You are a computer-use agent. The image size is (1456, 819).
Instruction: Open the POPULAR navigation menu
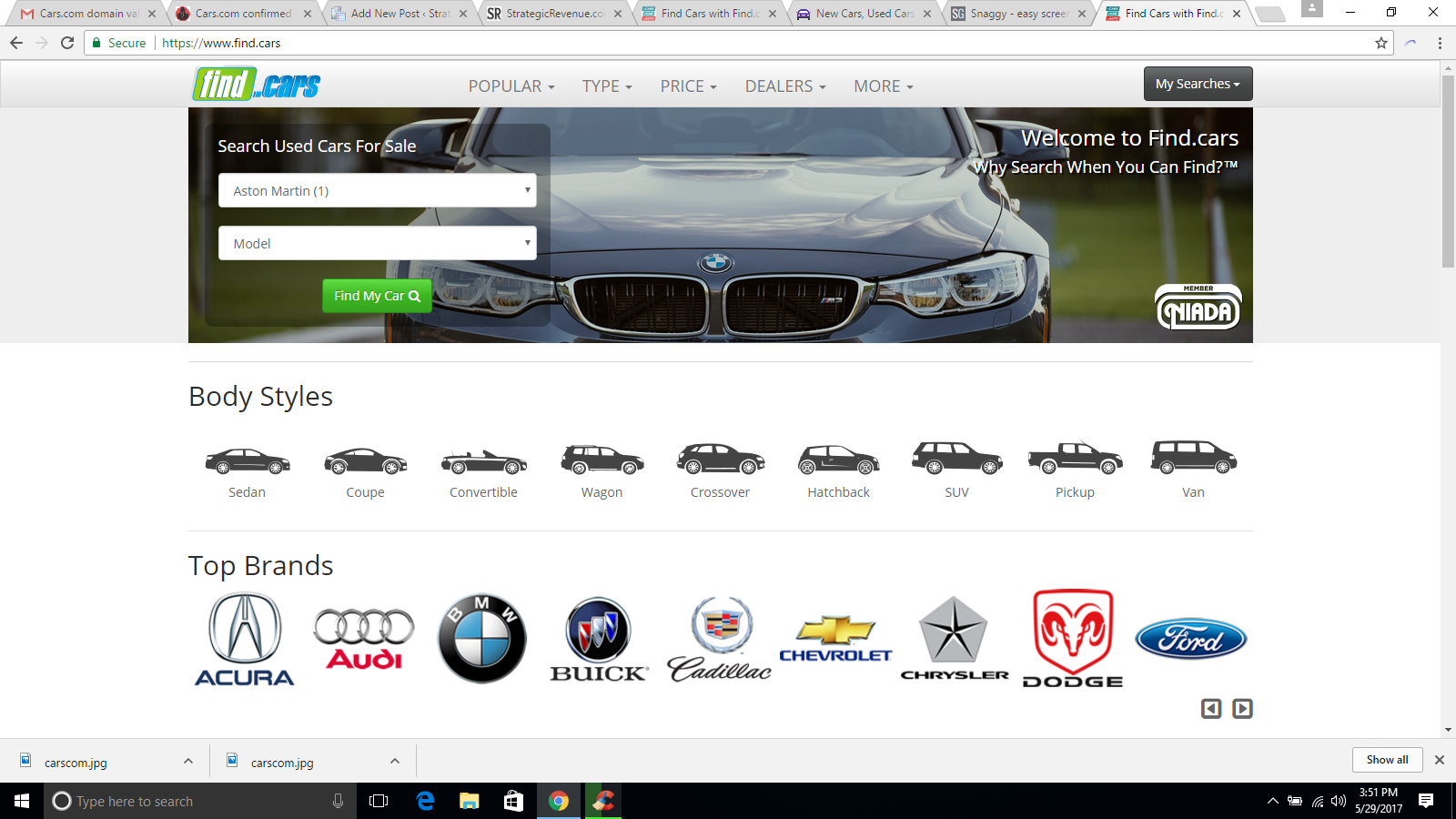pyautogui.click(x=511, y=86)
